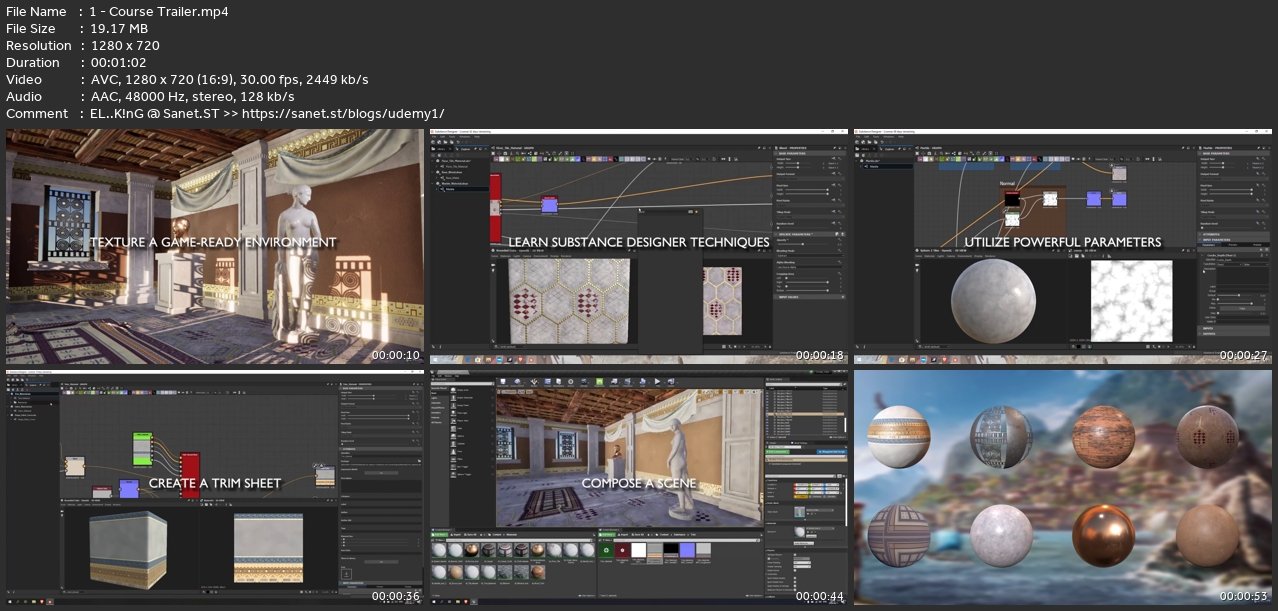Image resolution: width=1278 pixels, height=611 pixels.
Task: Click the dark metal panel sphere in the 00:00:53 frame
Action: (x=1003, y=436)
